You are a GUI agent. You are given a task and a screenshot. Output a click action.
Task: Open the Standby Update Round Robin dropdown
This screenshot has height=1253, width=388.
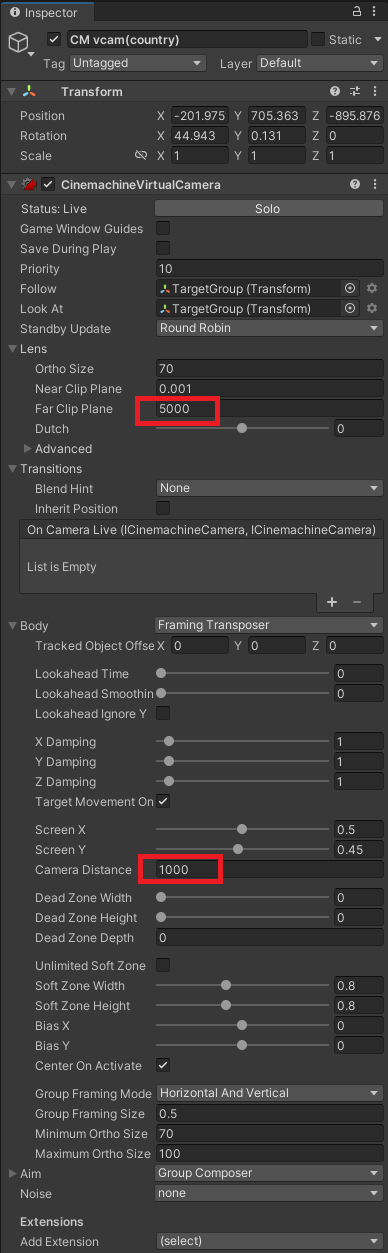[270, 329]
